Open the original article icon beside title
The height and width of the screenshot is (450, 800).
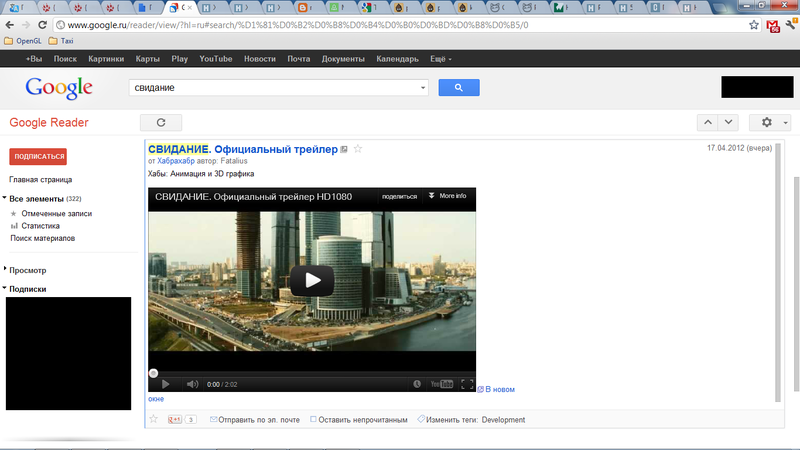coord(344,149)
